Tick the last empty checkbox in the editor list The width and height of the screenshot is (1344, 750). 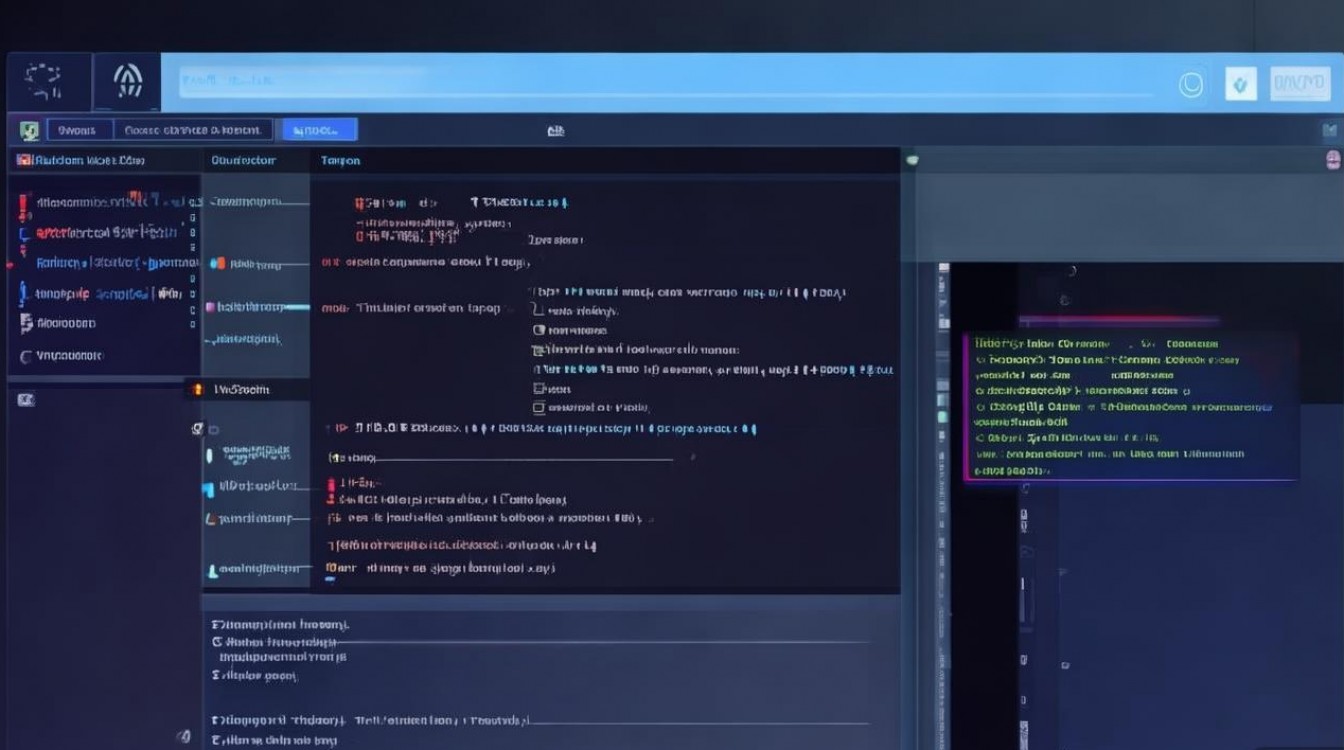(x=539, y=408)
